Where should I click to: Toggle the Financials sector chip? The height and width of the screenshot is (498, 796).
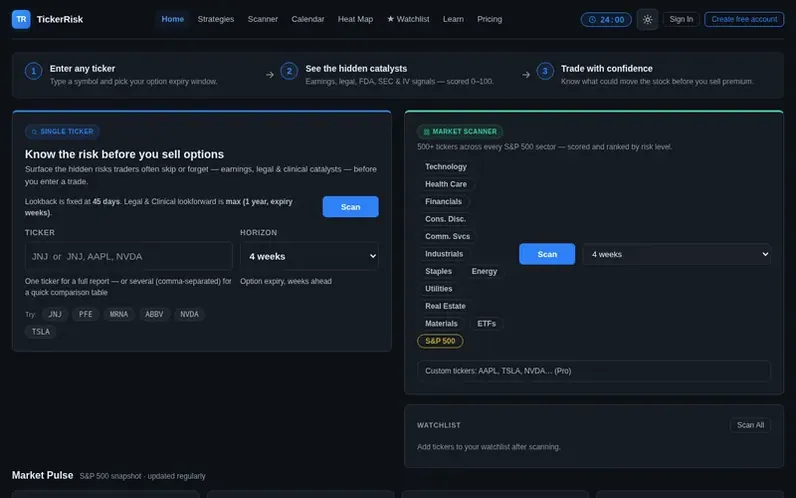(443, 202)
